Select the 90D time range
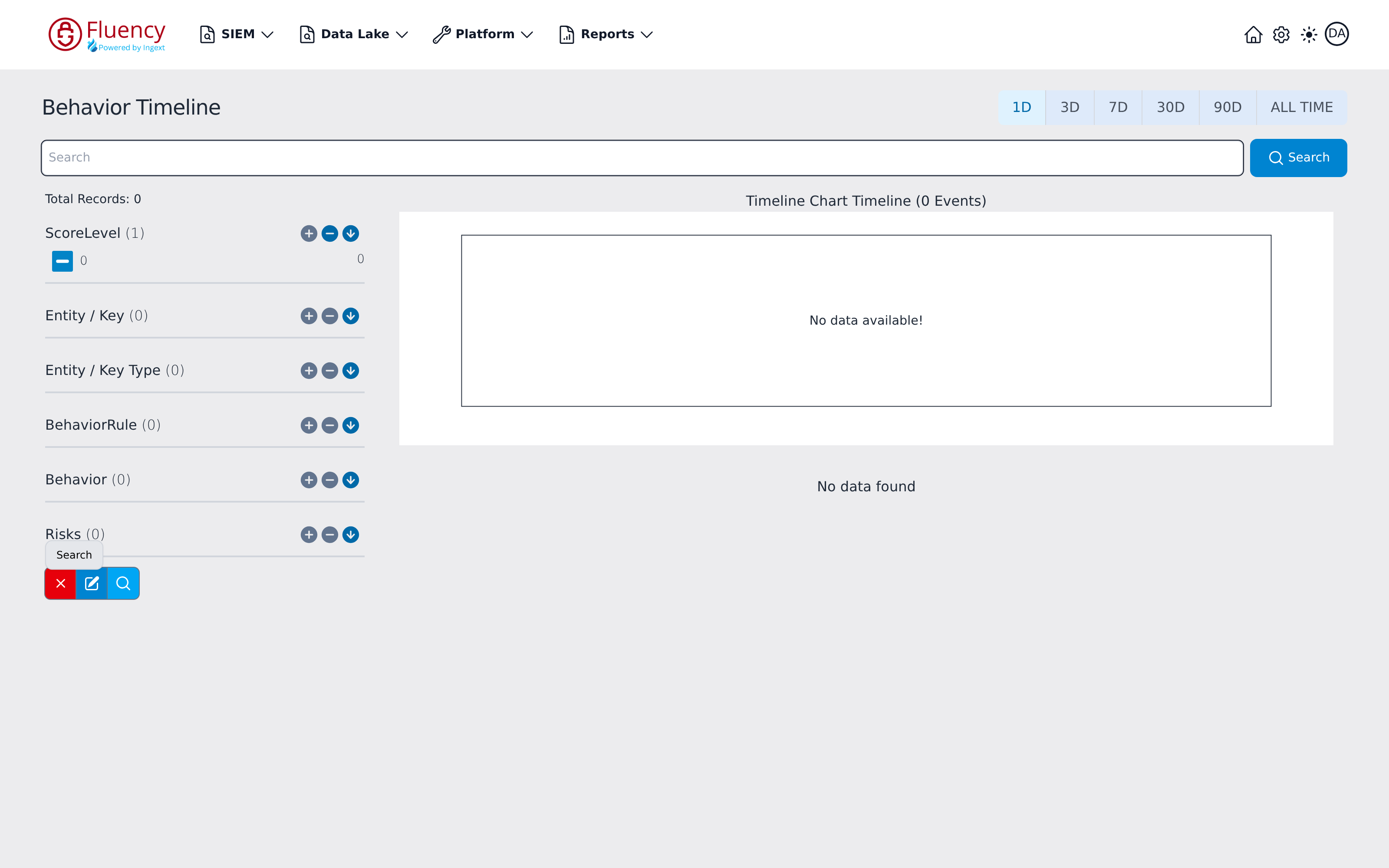This screenshot has height=868, width=1389. [x=1228, y=107]
